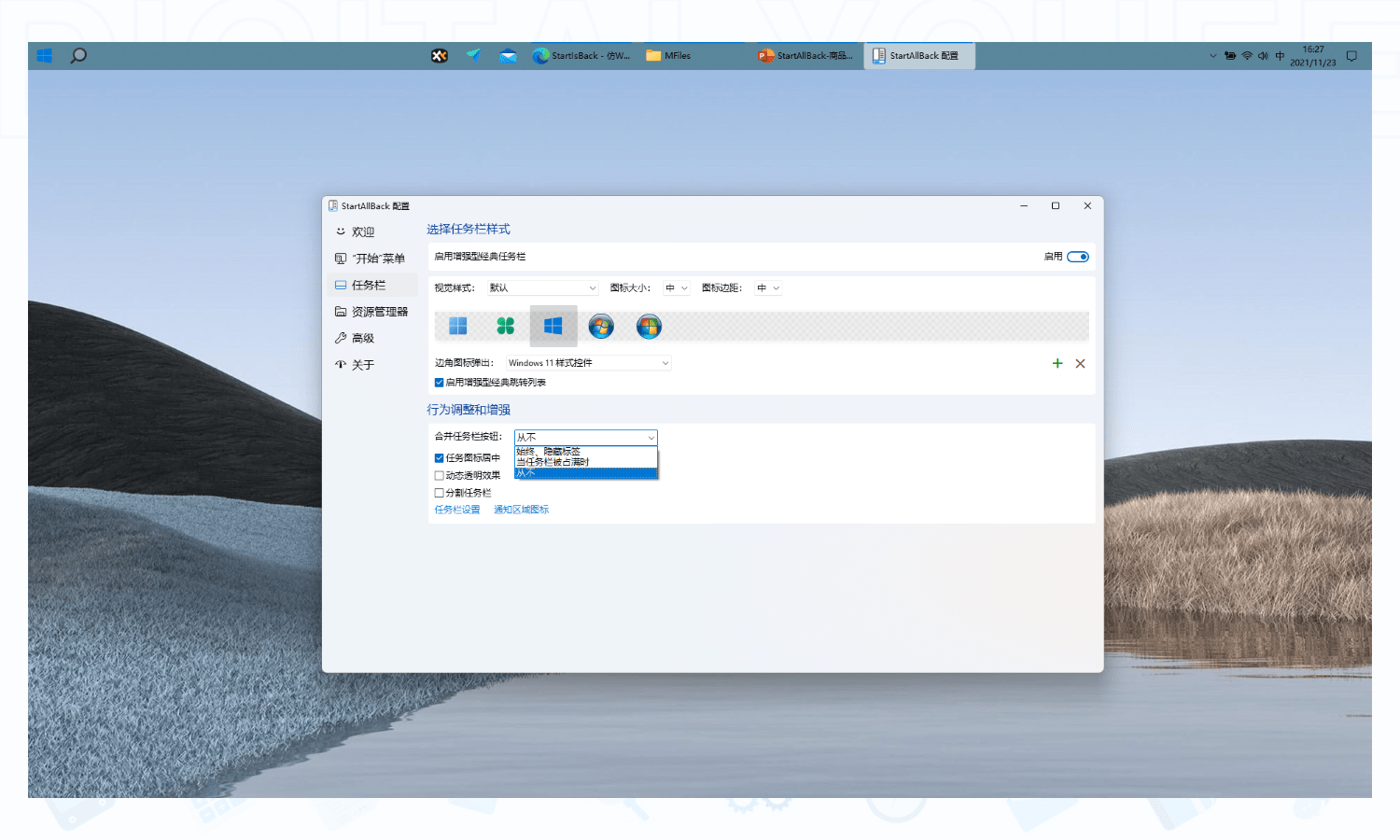Viewport: 1400px width, 840px height.
Task: Expand the 边角图标弹出 combo box
Action: [587, 362]
